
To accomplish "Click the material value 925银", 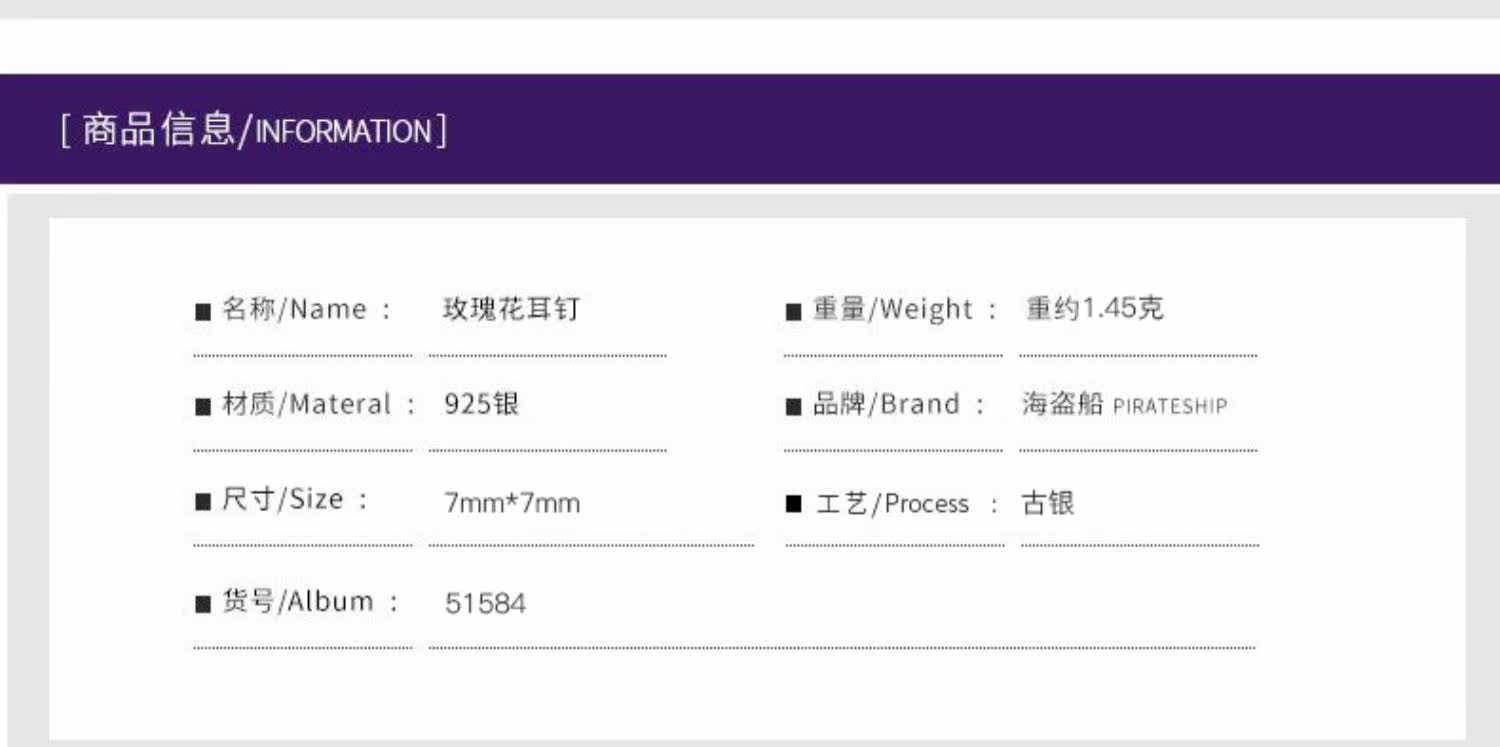I will pos(481,404).
